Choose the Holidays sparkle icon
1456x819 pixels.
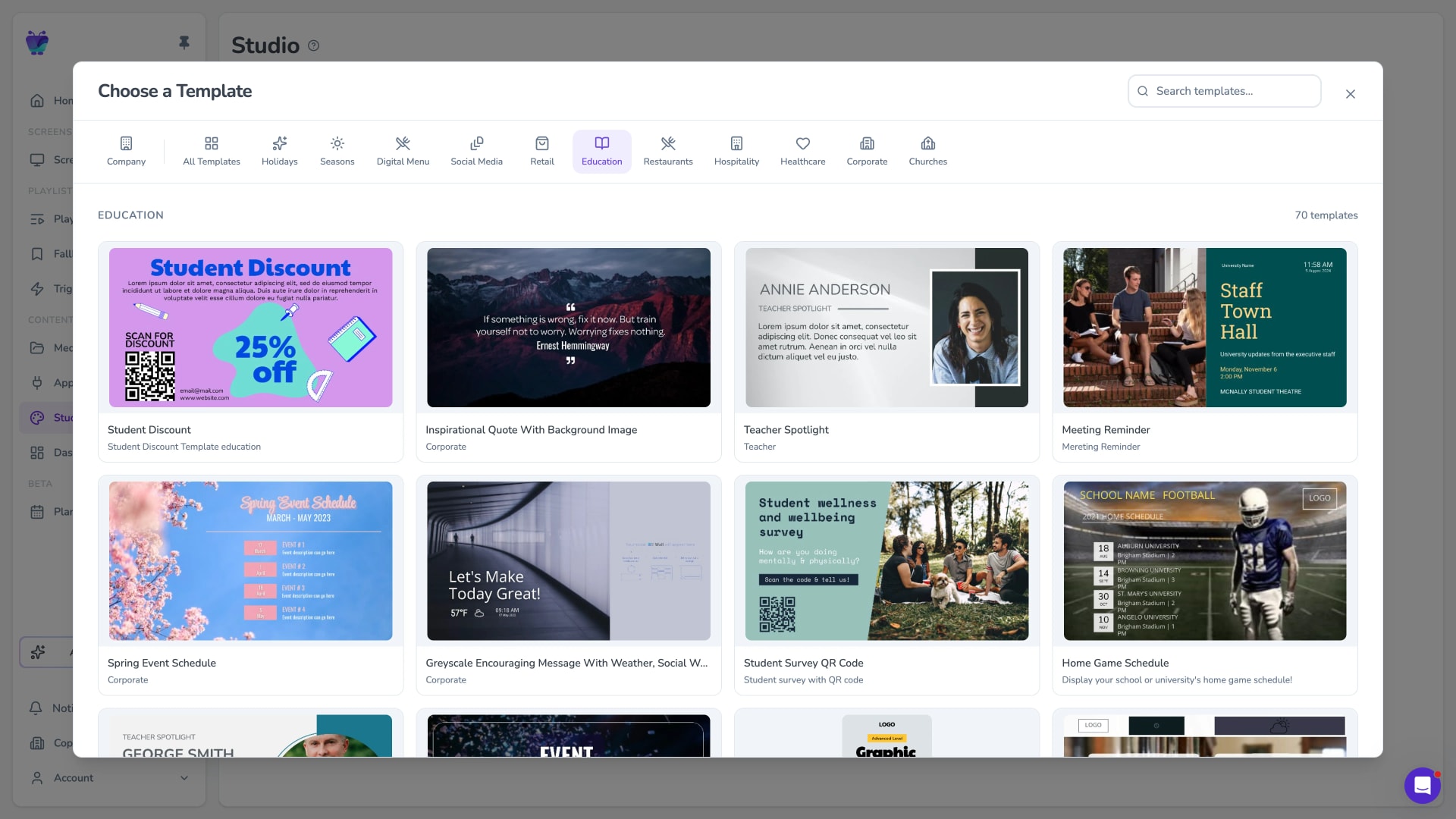coord(280,143)
